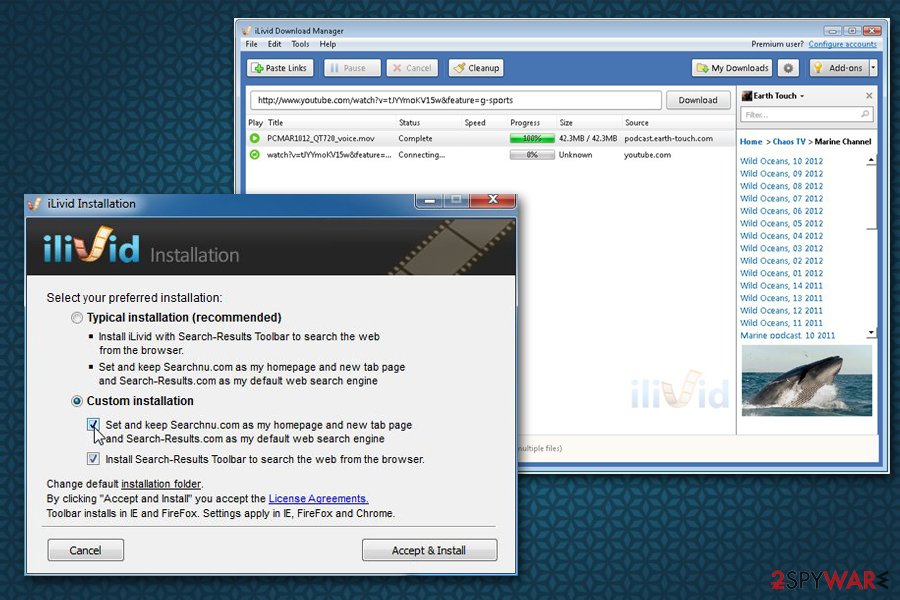The image size is (900, 600).
Task: Sort downloads by Progress column
Action: tap(525, 123)
